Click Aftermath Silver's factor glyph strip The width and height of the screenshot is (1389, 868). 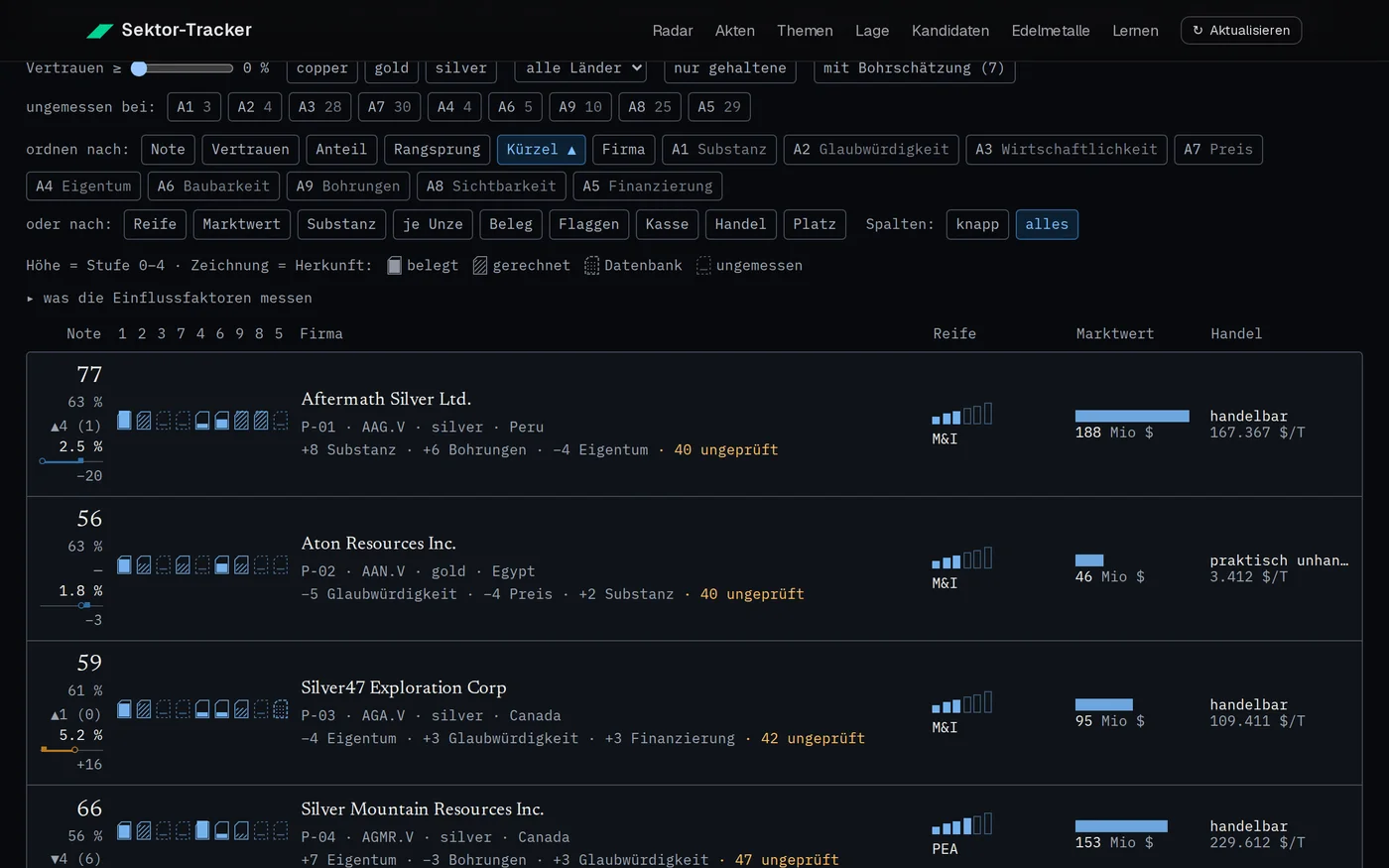202,421
